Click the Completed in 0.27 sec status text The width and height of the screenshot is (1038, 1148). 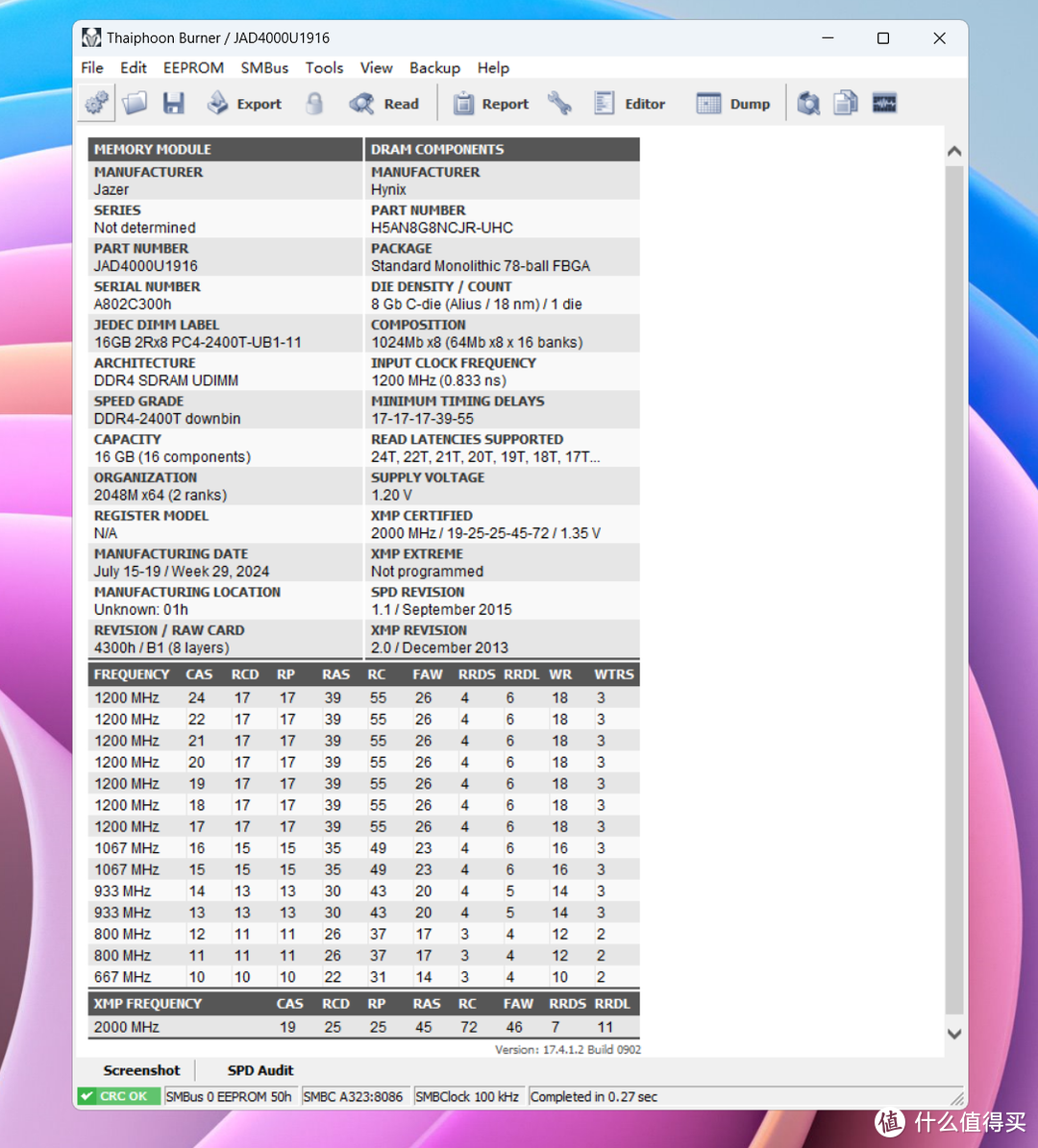tap(594, 1097)
